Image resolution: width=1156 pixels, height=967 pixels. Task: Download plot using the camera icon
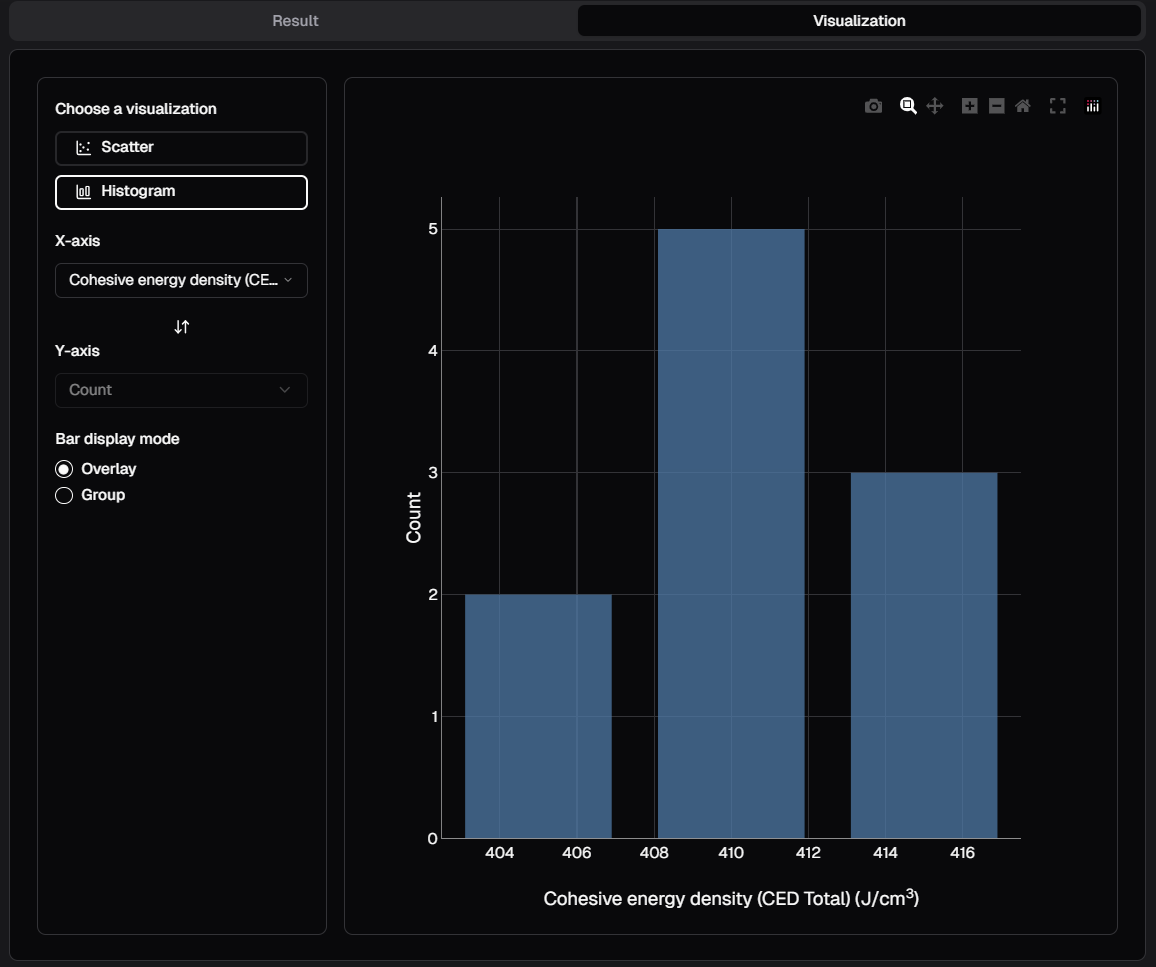click(x=873, y=106)
